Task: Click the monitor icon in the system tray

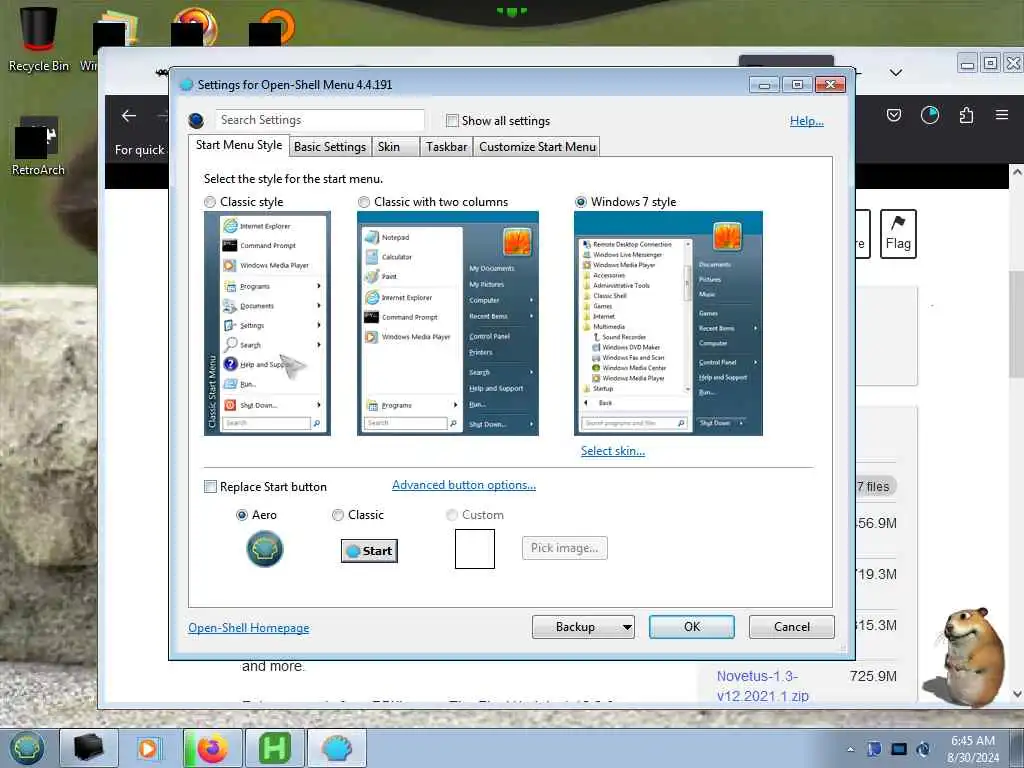Action: point(899,749)
